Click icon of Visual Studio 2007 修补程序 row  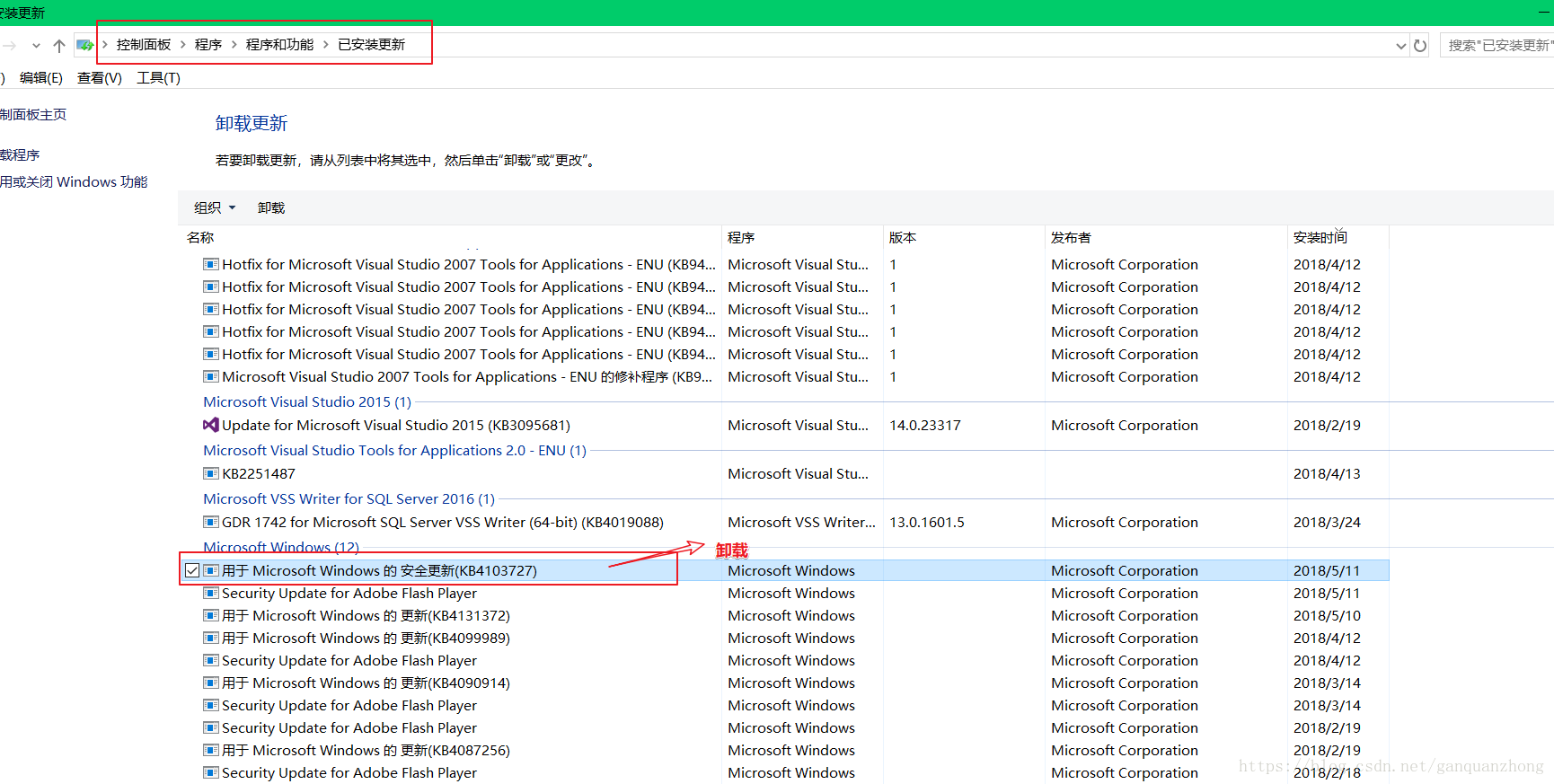[211, 377]
